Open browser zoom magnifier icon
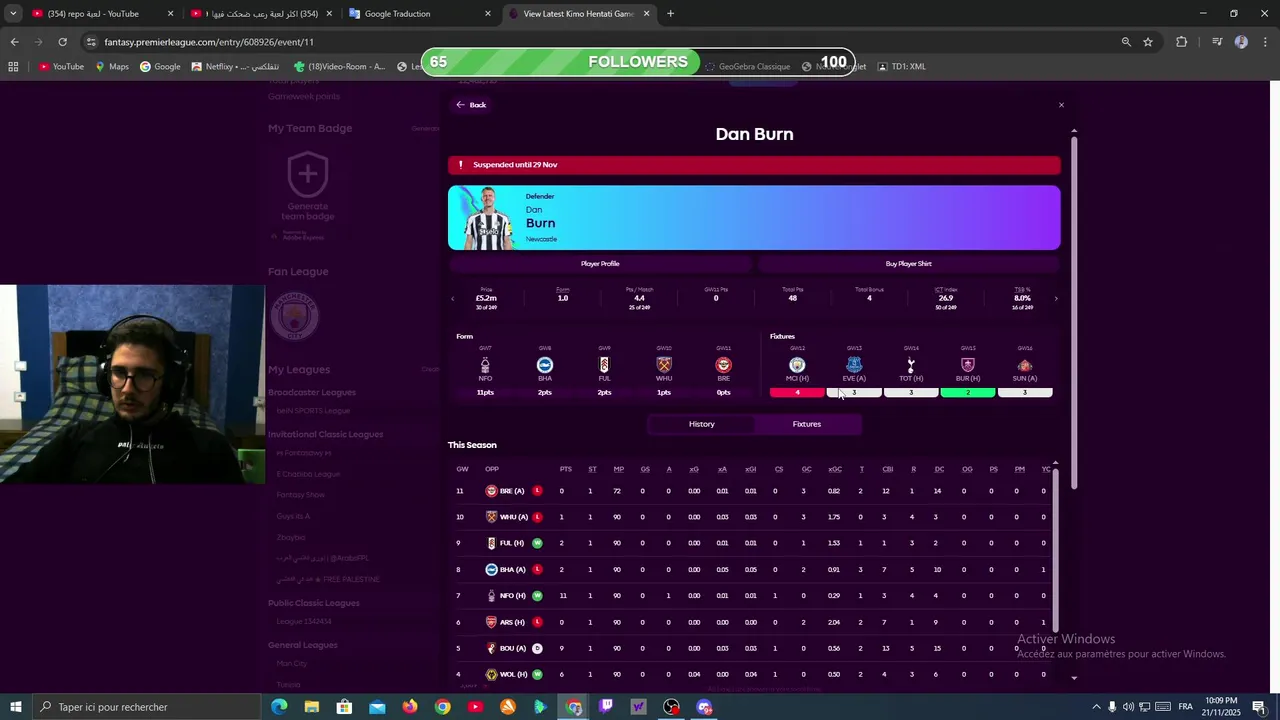1280x720 pixels. click(x=1126, y=42)
